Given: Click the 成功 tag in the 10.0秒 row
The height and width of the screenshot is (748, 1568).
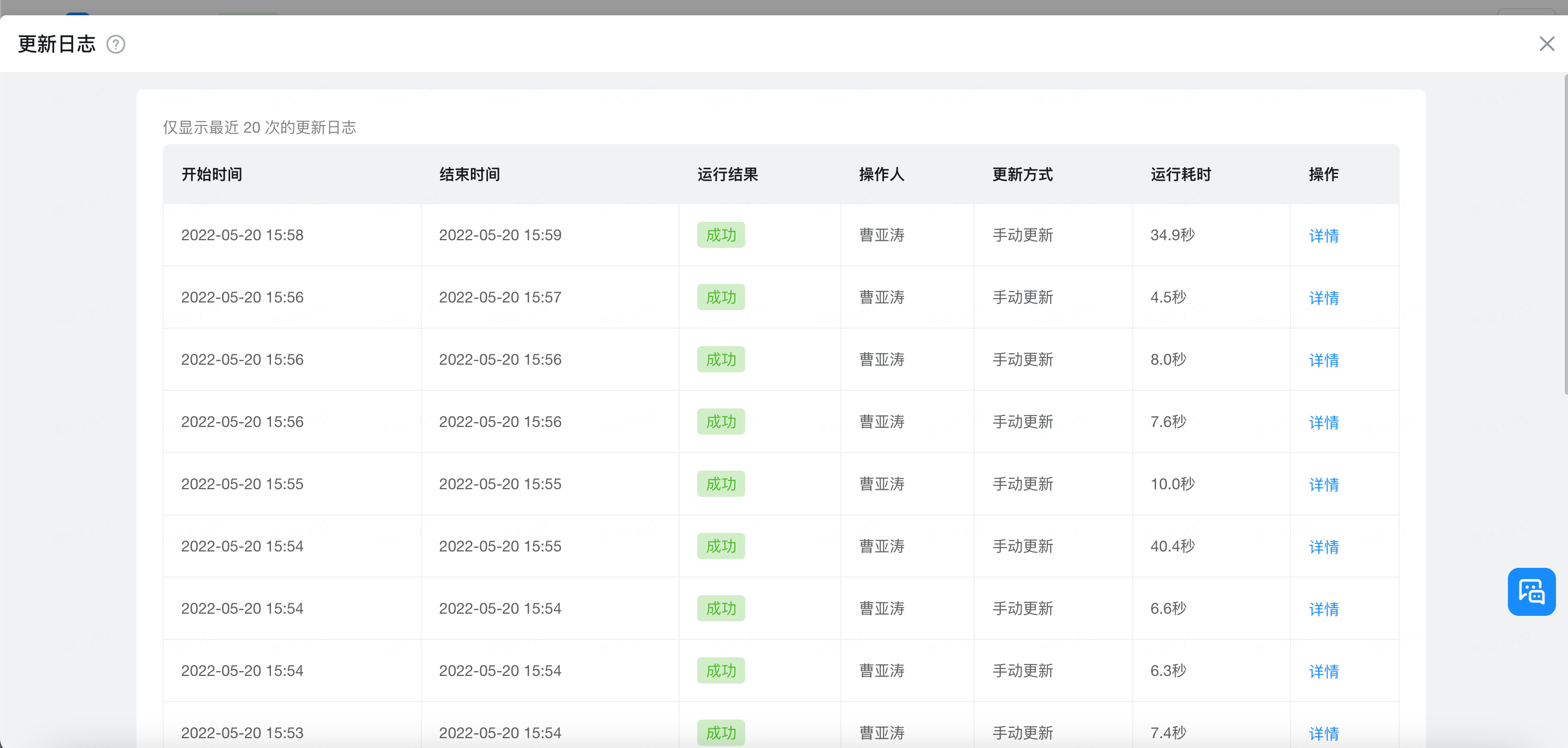Looking at the screenshot, I should (721, 484).
